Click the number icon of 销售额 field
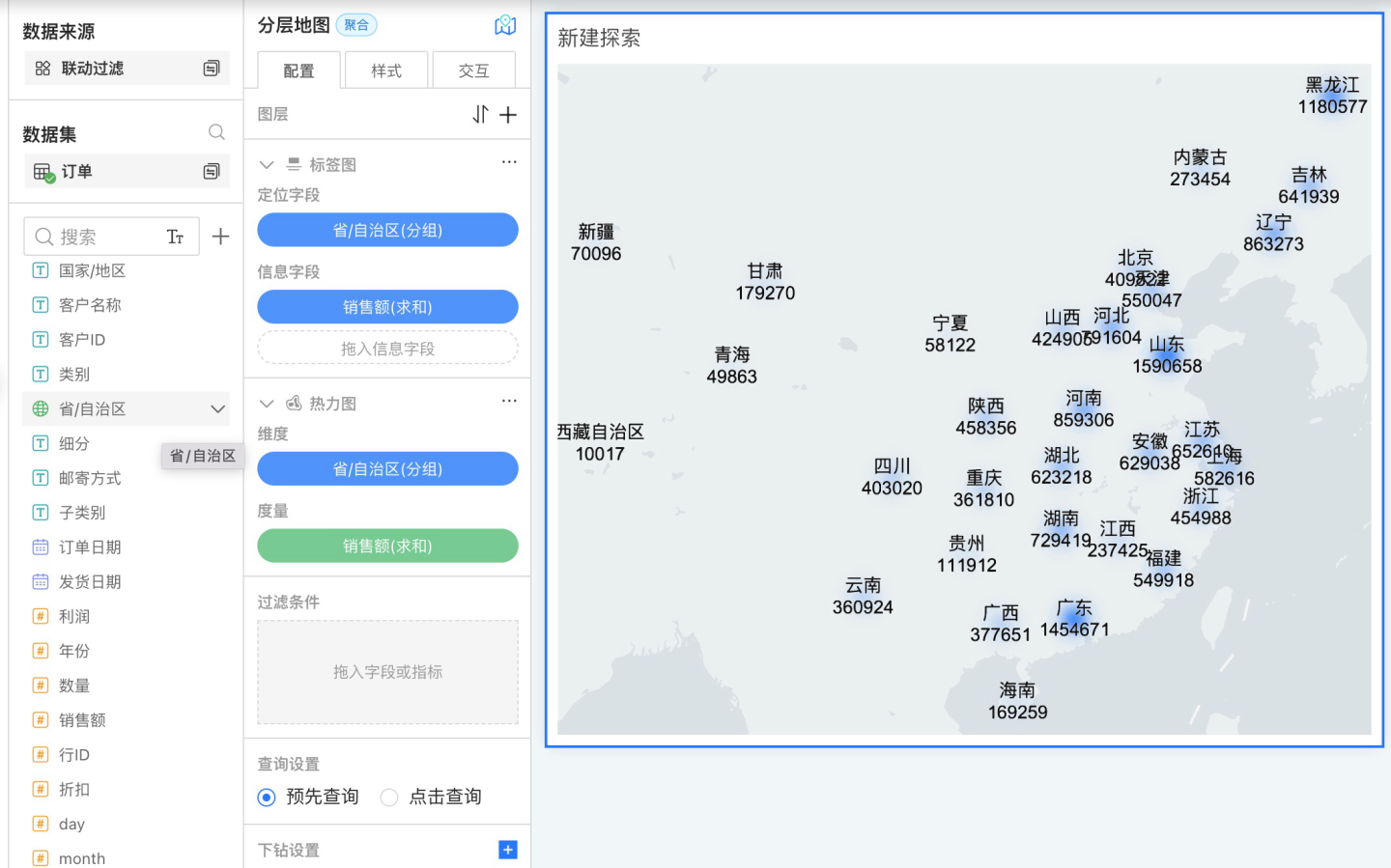Screen dimensions: 1391x868 41,720
